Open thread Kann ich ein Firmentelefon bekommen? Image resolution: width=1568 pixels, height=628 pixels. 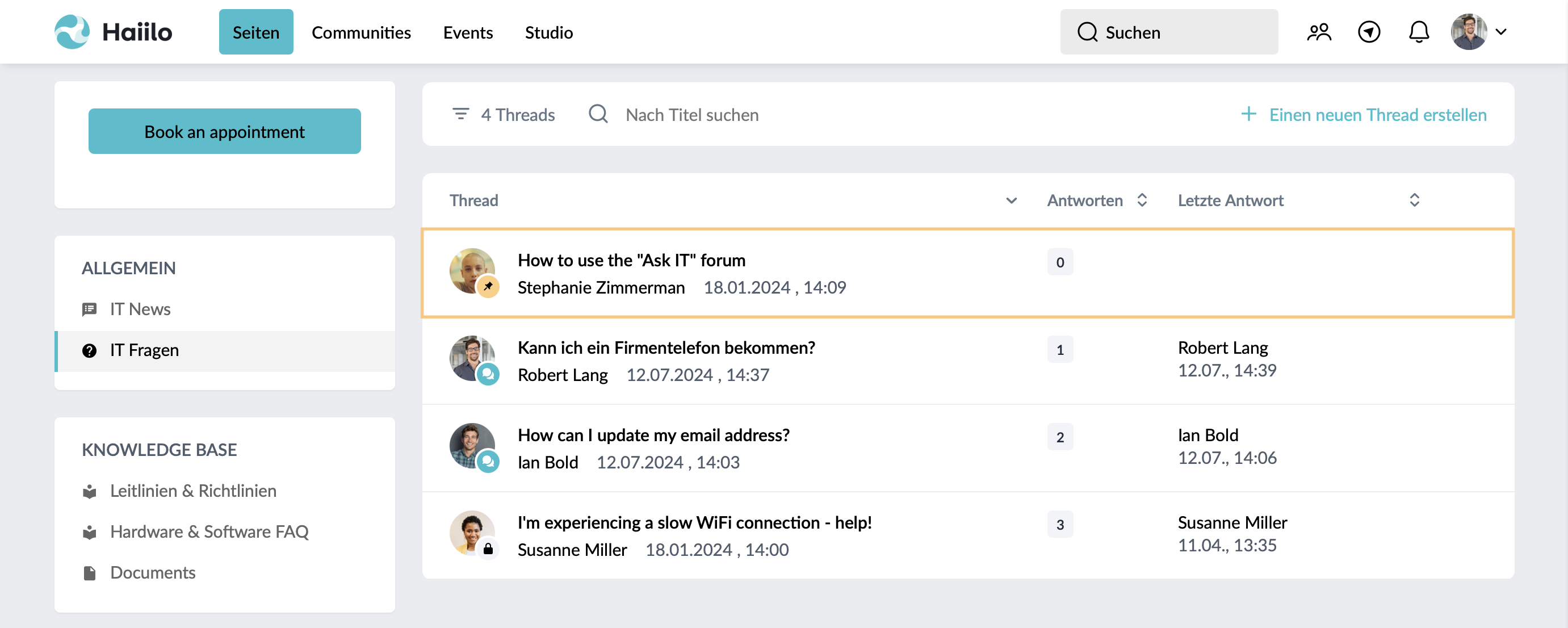point(666,348)
